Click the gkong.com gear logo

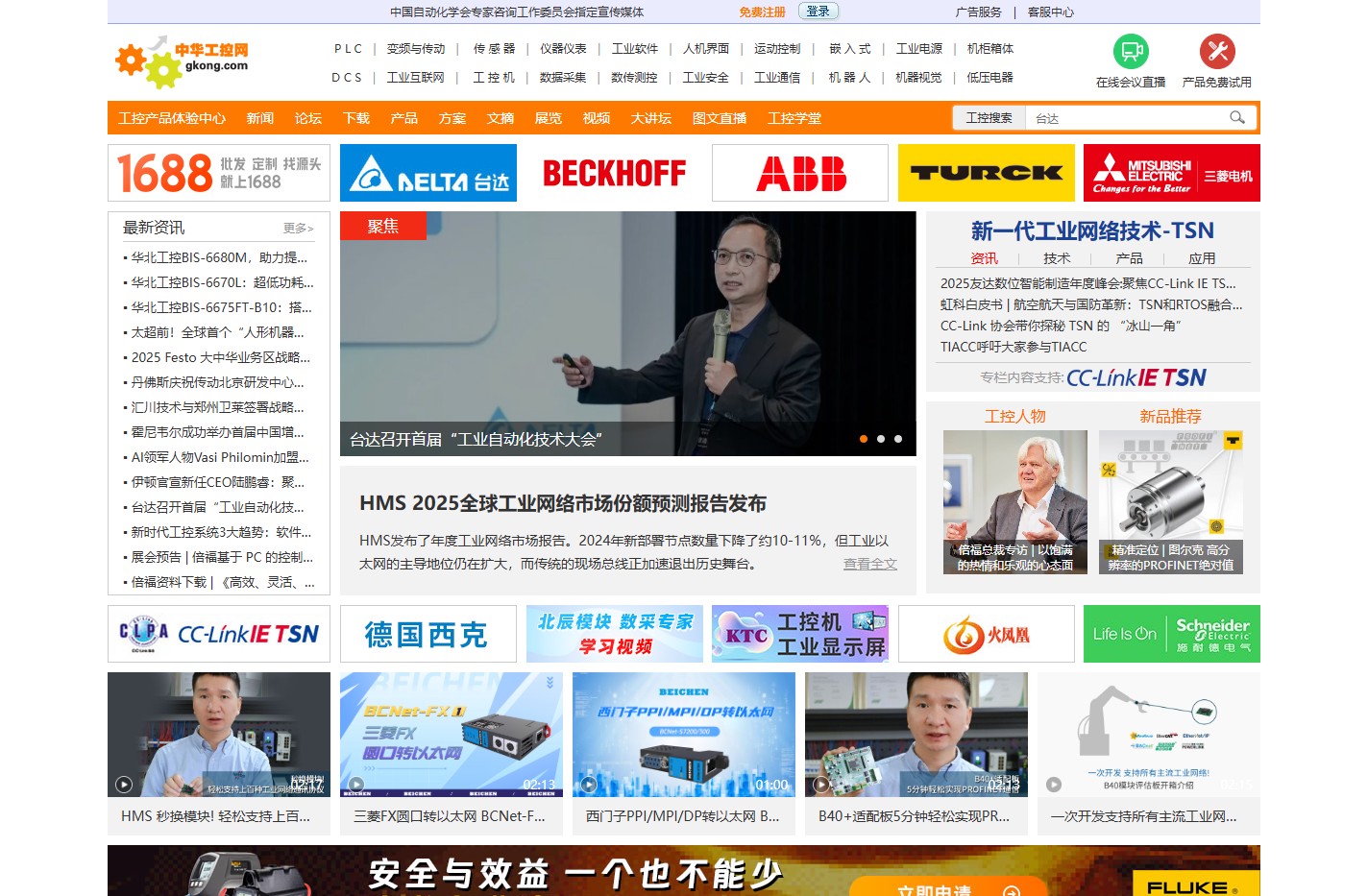coord(182,61)
